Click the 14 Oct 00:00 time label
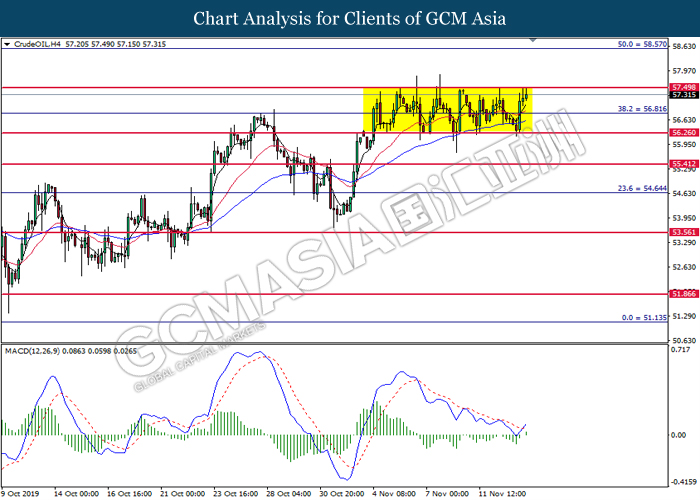Screen dimensions: 700x500 (x=76, y=494)
